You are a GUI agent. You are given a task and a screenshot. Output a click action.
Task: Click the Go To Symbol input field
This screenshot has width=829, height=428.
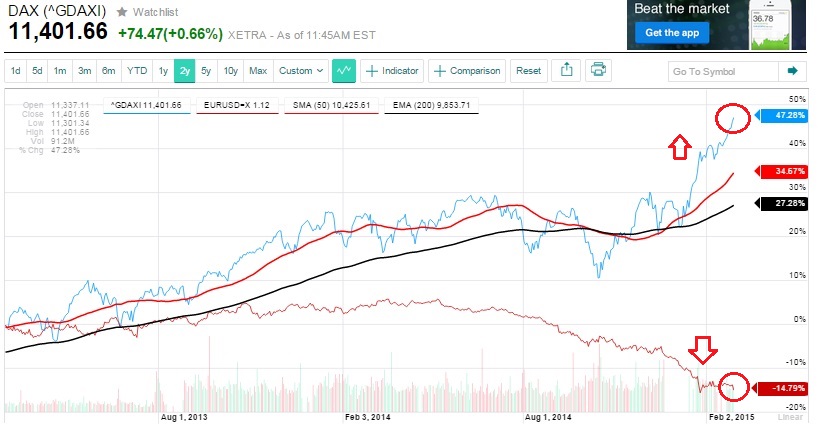pyautogui.click(x=722, y=71)
